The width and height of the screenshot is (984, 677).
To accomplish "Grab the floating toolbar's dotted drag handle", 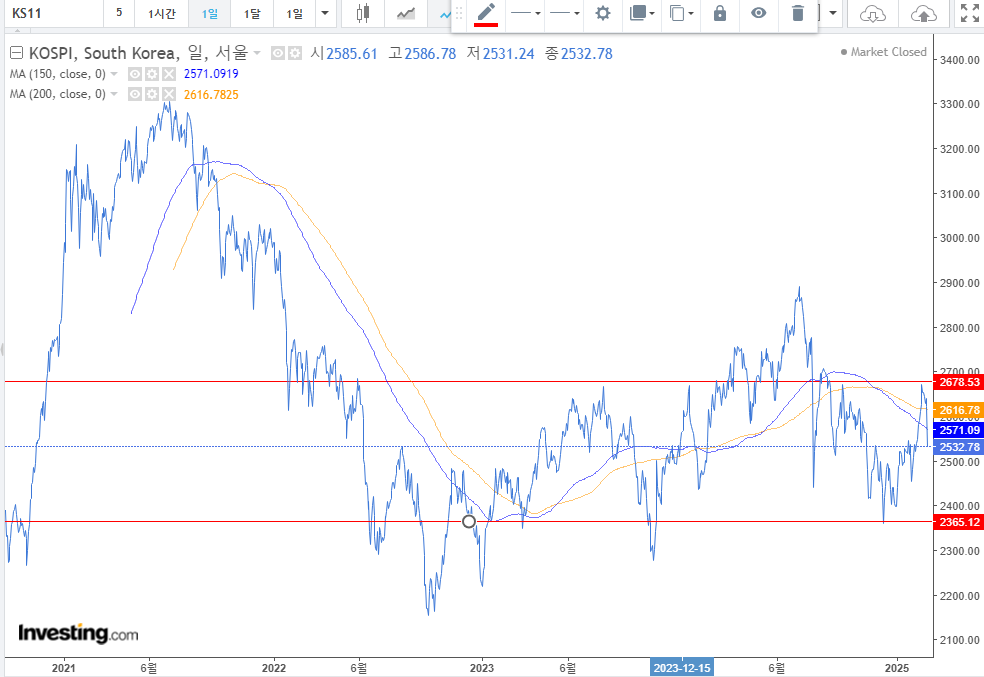I will (459, 13).
